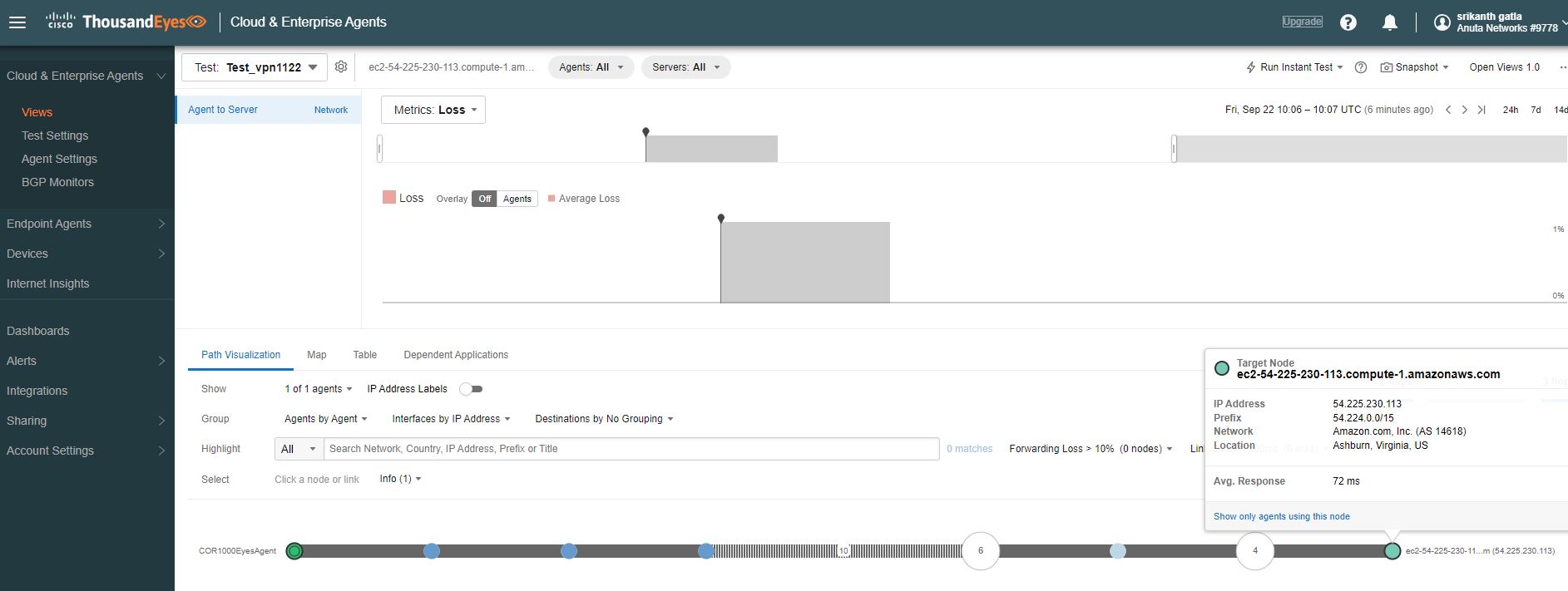The image size is (1568, 591).
Task: Select the second blue hop node
Action: click(x=569, y=551)
